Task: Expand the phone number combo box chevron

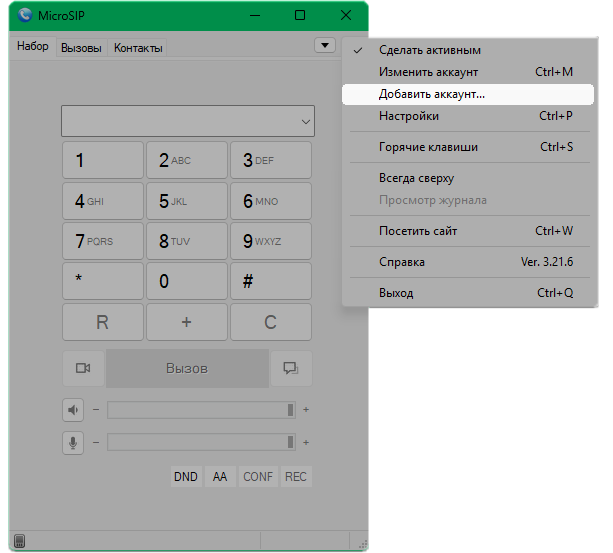Action: point(306,122)
